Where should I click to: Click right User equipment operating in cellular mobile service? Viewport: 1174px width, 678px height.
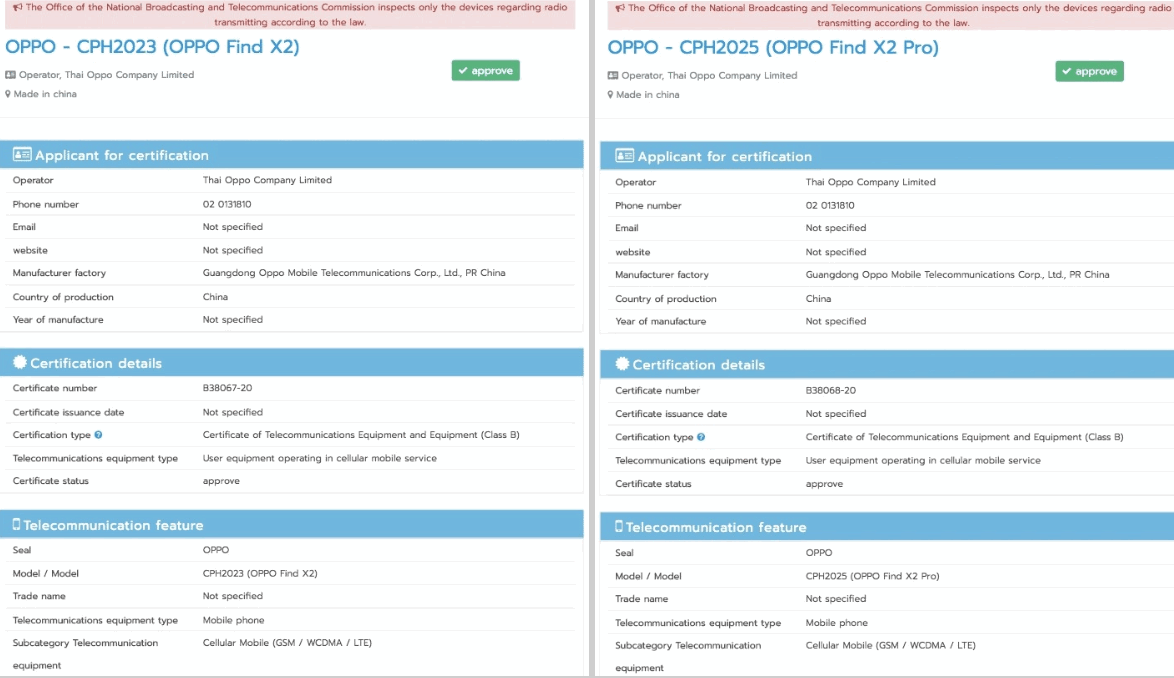923,460
